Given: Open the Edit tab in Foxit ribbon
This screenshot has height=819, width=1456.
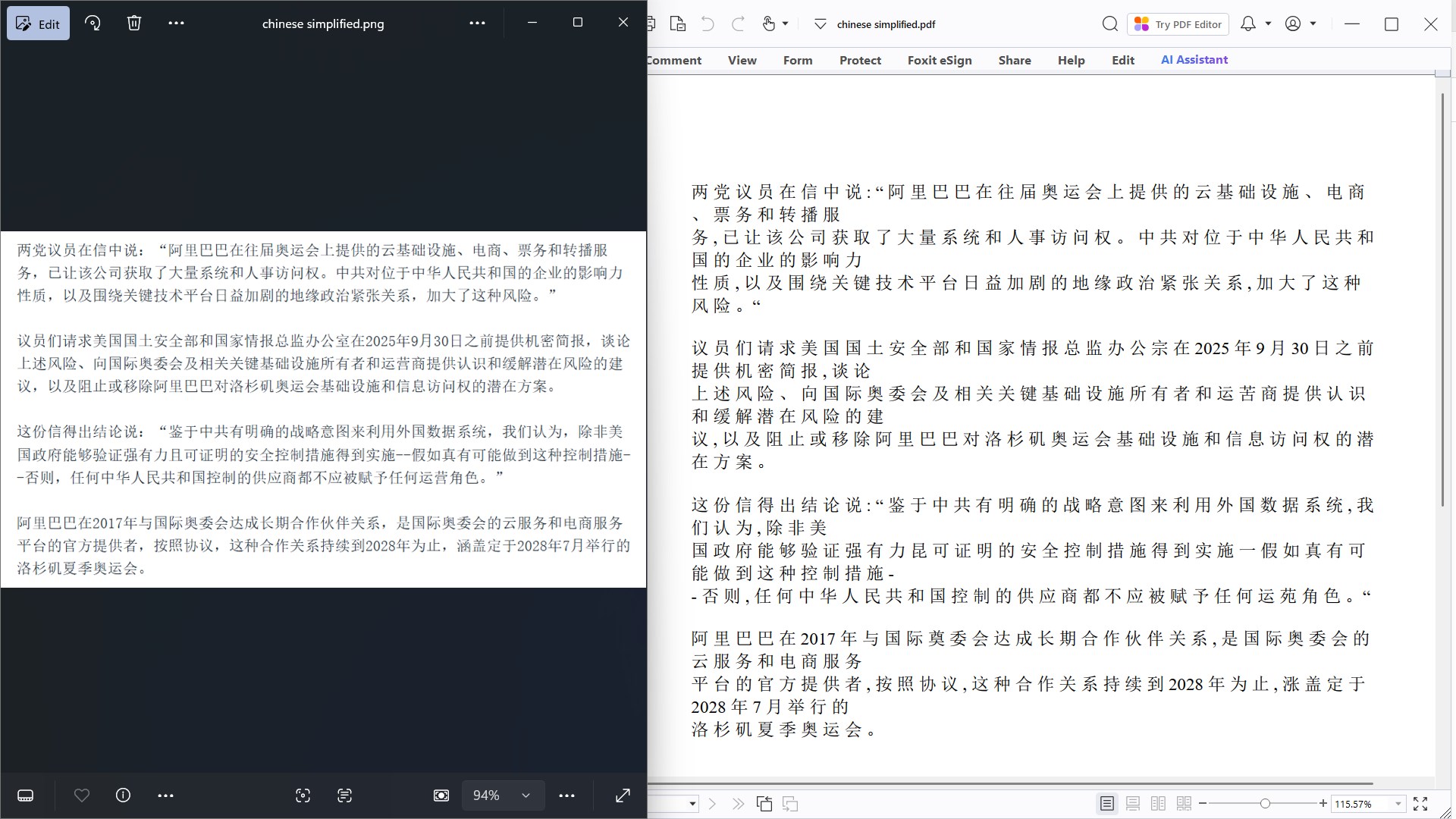Looking at the screenshot, I should pos(1123,61).
